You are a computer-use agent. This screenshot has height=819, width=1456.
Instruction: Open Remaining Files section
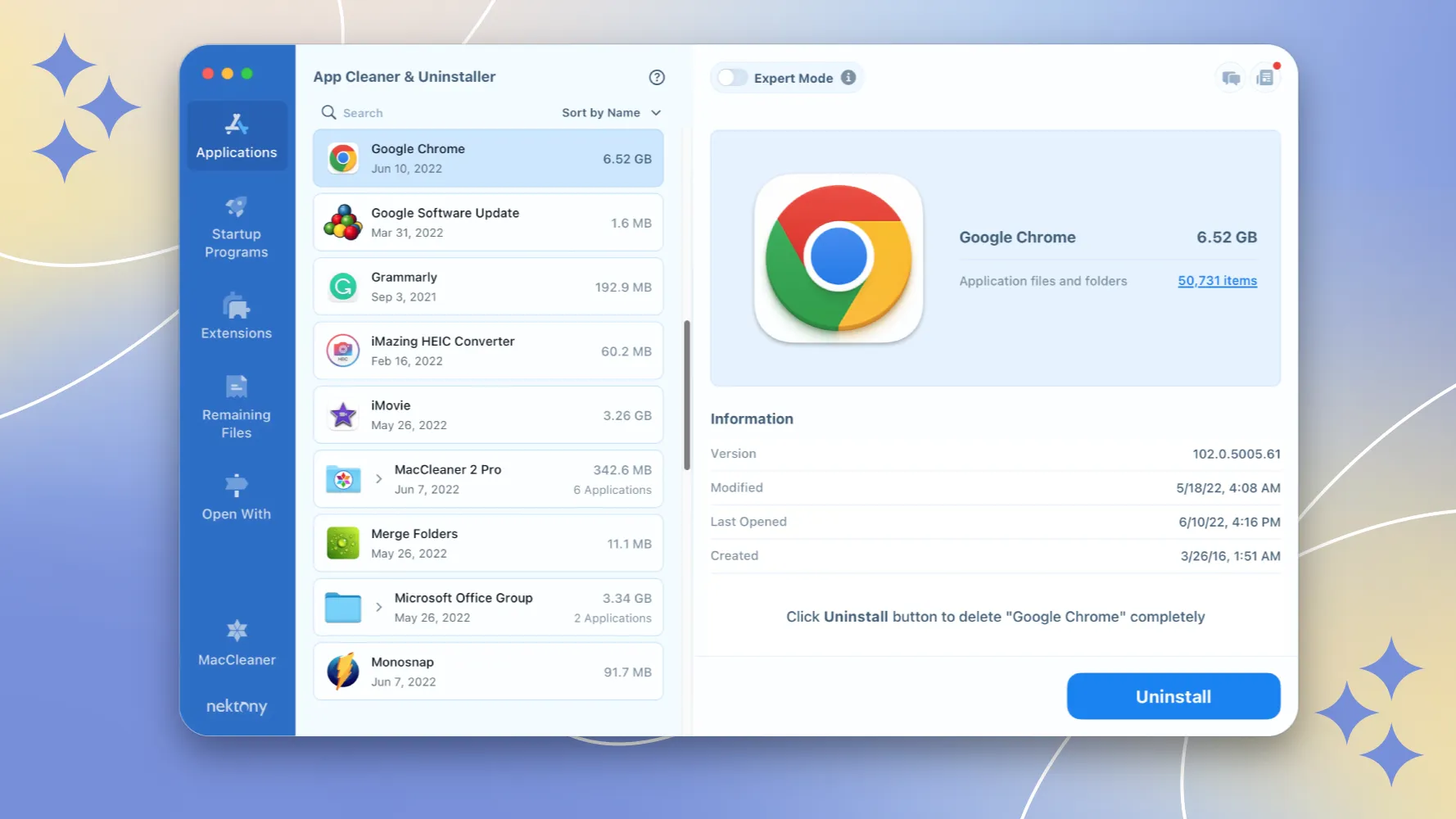[237, 407]
